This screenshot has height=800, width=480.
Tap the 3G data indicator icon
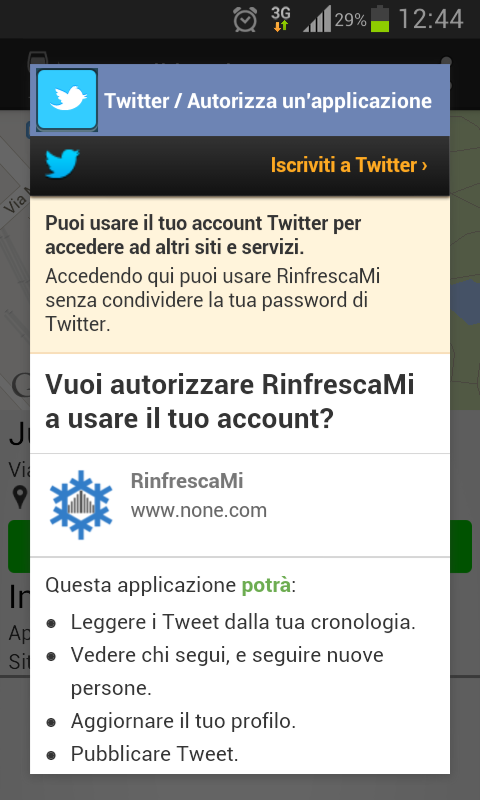click(x=281, y=19)
